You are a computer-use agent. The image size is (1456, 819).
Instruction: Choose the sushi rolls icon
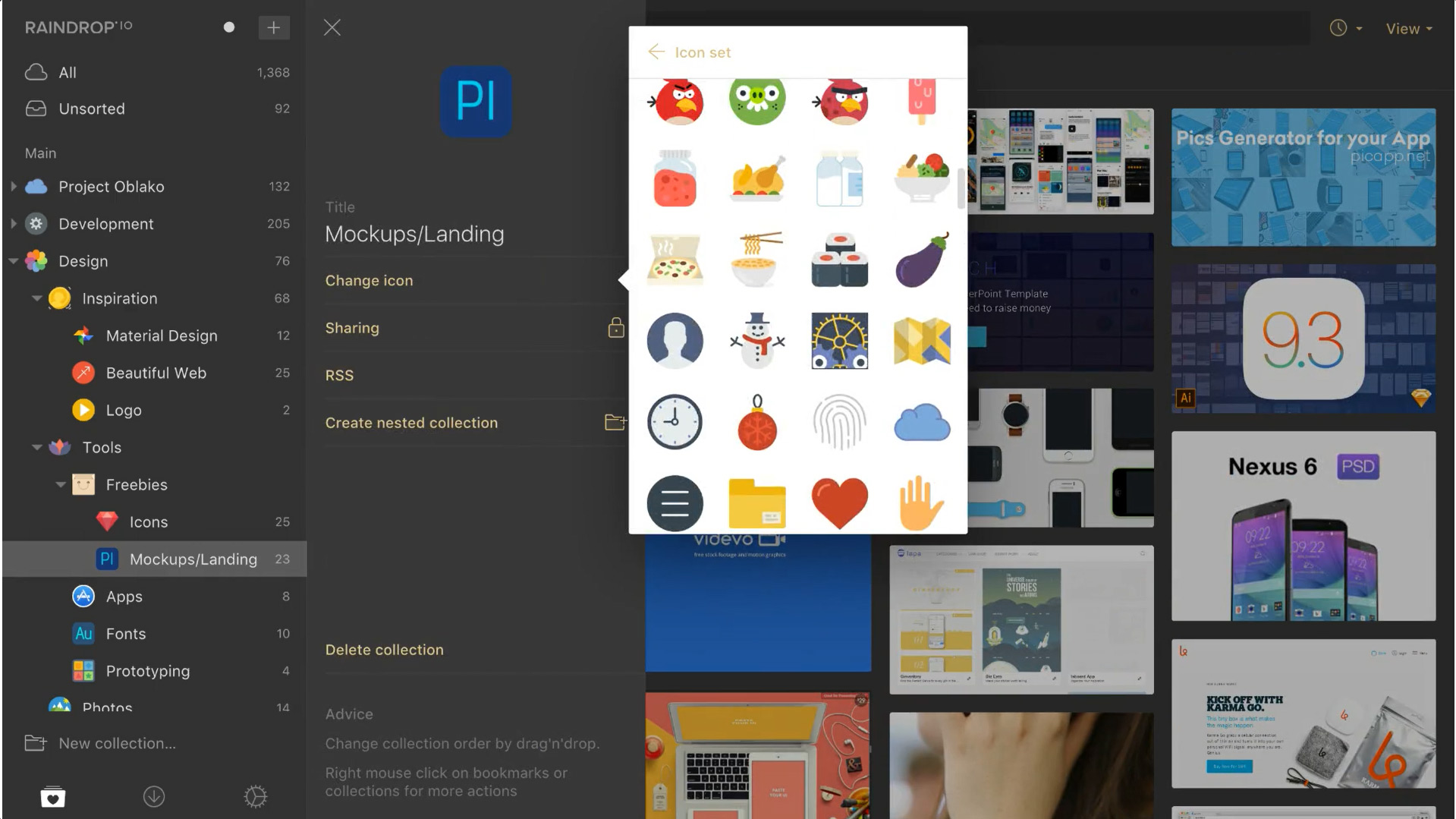click(x=839, y=260)
